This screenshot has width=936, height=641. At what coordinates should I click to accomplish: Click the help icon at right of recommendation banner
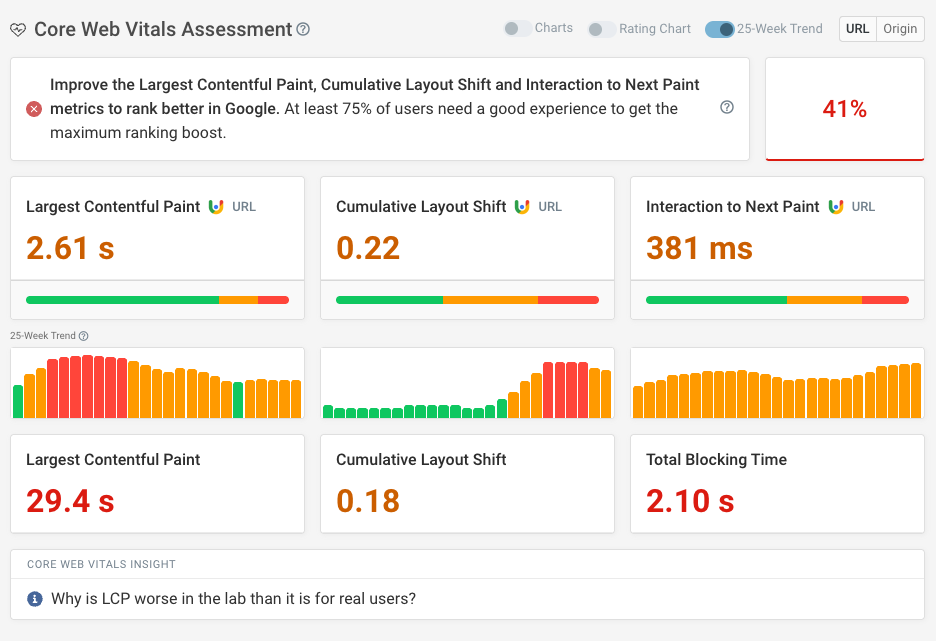tap(727, 108)
